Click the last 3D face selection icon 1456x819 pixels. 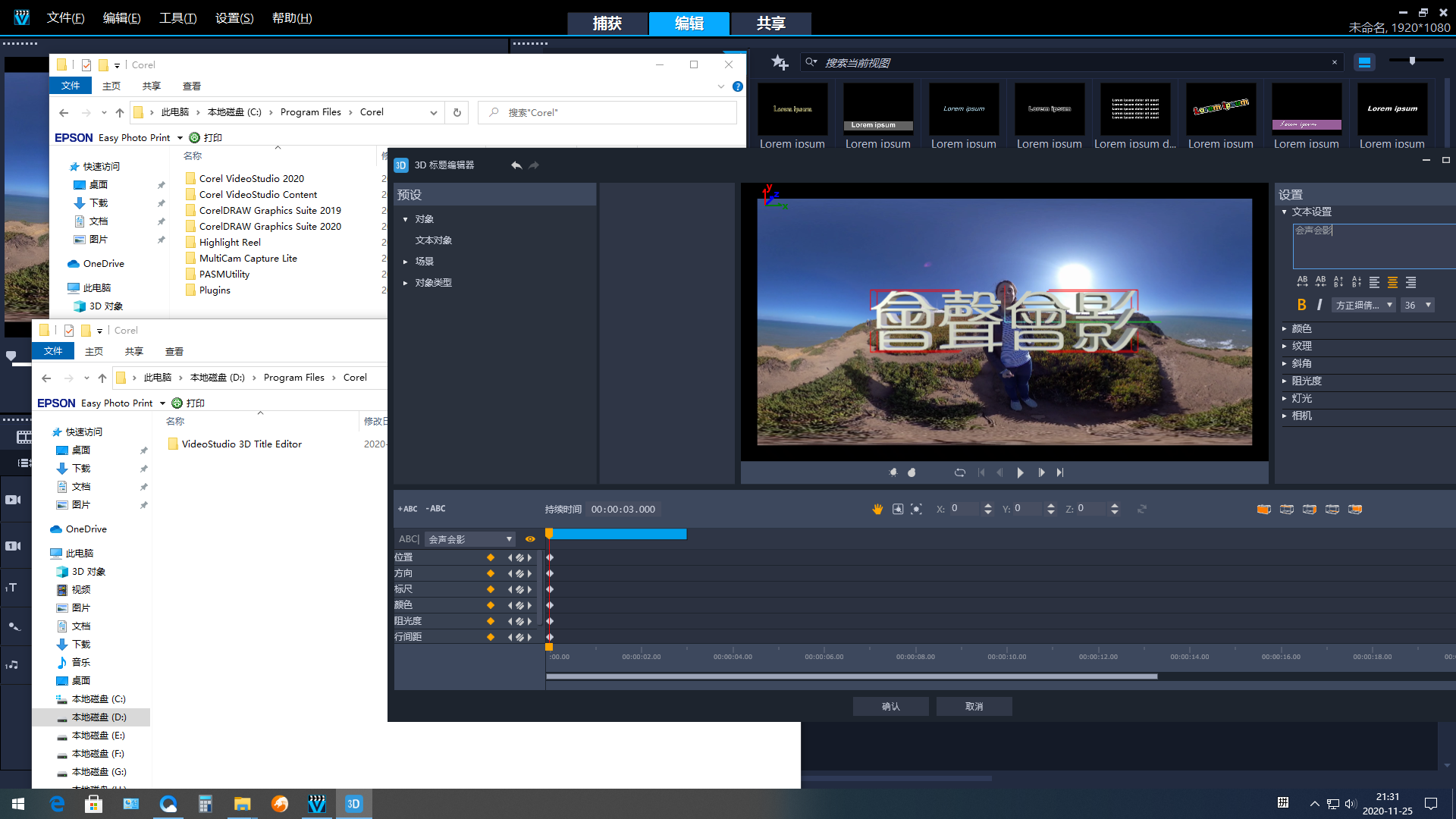1355,509
